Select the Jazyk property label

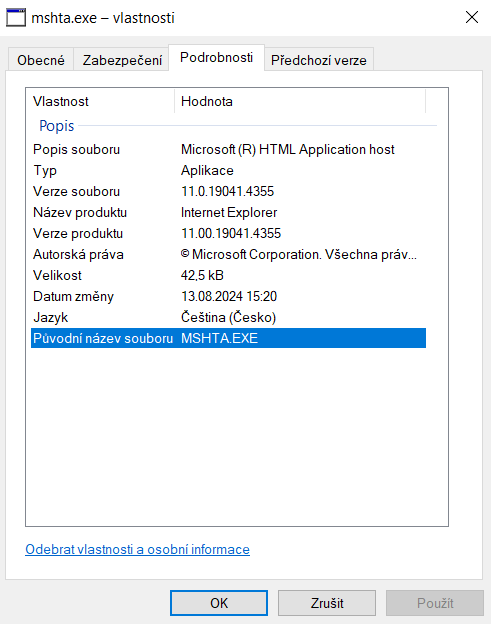point(51,318)
